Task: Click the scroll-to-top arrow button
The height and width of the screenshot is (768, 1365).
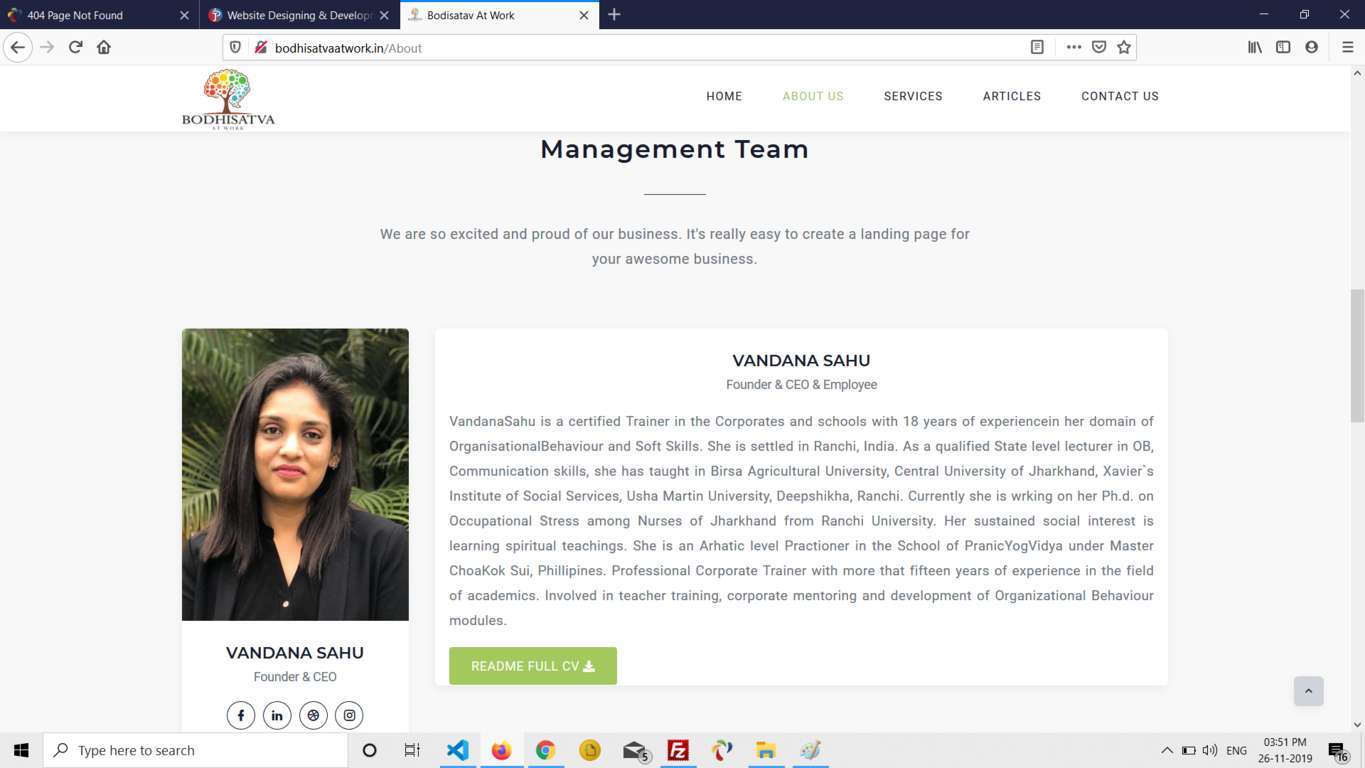Action: pyautogui.click(x=1308, y=691)
